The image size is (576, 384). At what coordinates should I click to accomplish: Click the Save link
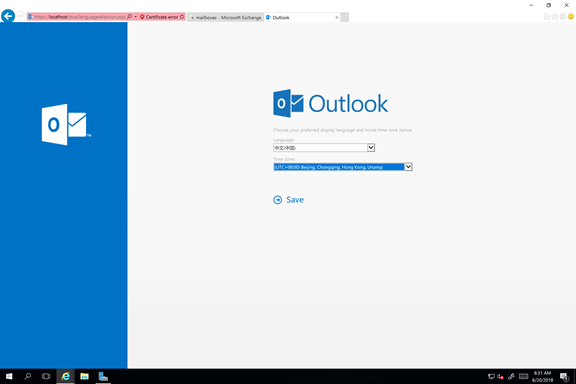[295, 200]
